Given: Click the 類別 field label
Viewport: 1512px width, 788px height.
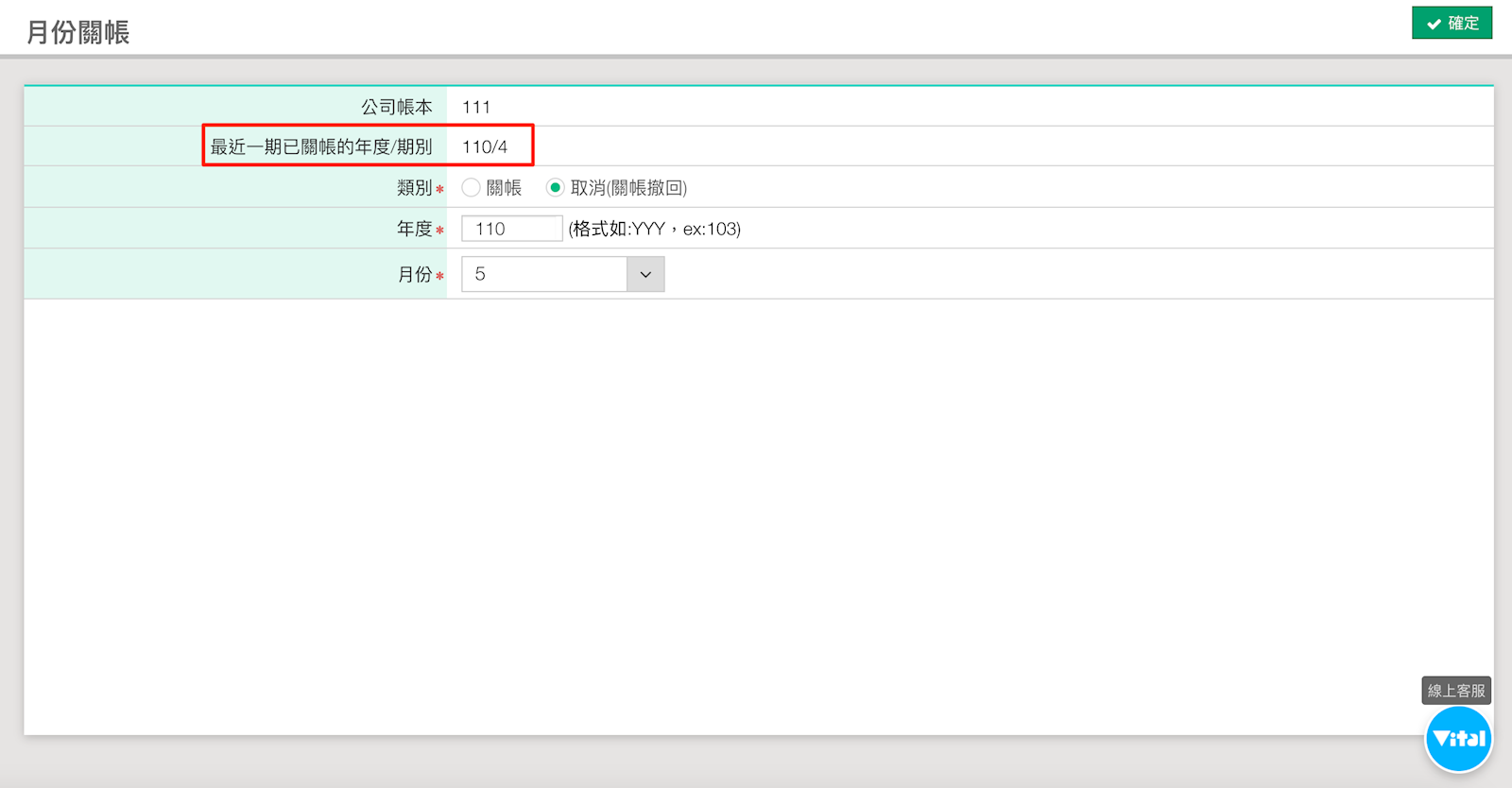Looking at the screenshot, I should (x=414, y=188).
